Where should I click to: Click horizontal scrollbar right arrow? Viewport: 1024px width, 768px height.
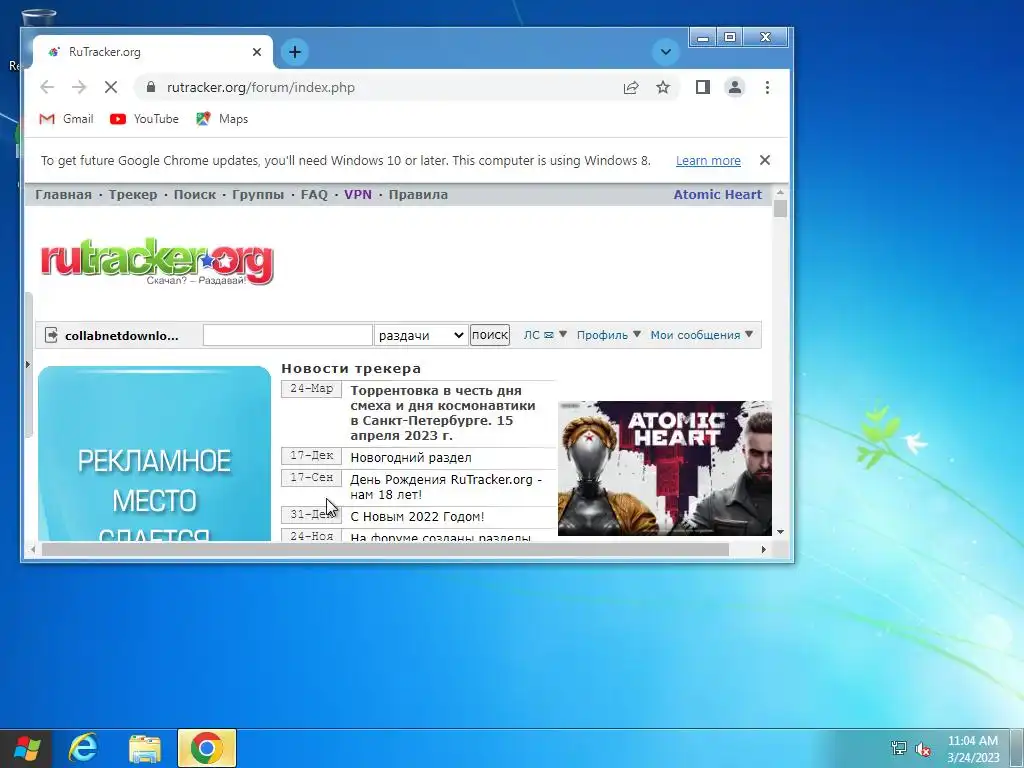point(763,550)
